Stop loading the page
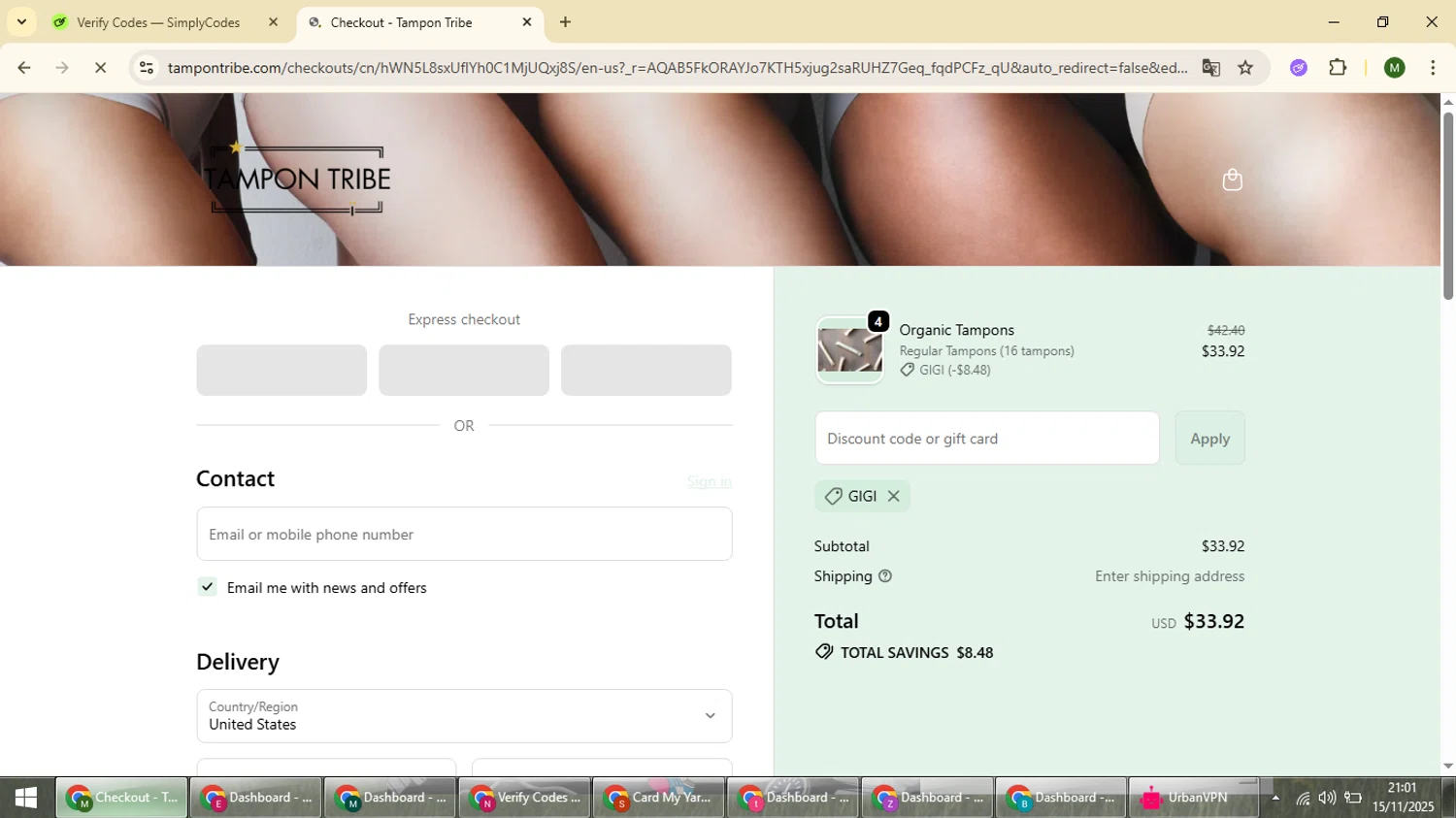The height and width of the screenshot is (818, 1456). [x=100, y=68]
